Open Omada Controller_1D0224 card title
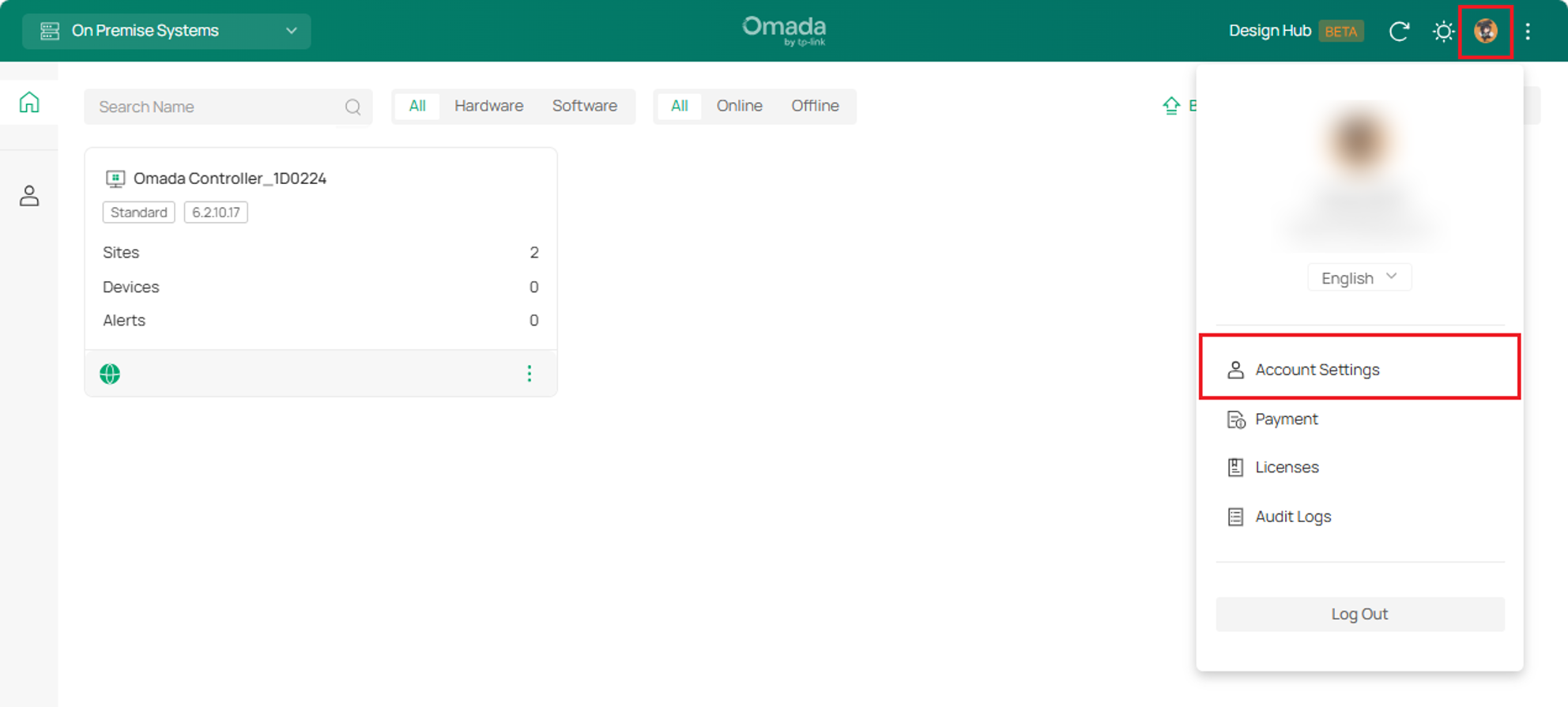Viewport: 1568px width, 707px height. (229, 179)
